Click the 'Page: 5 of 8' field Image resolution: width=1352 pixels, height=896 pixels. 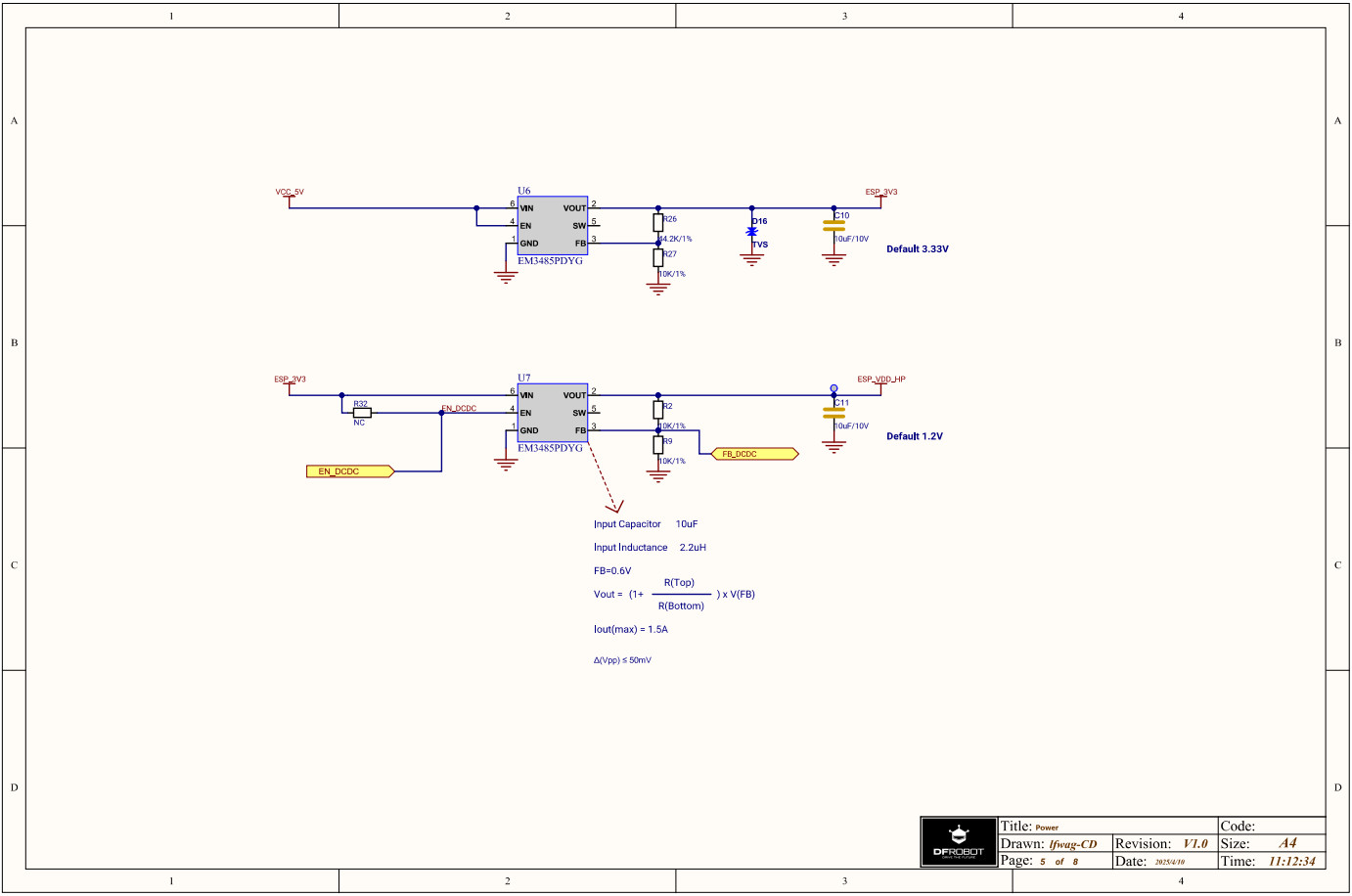(1056, 861)
